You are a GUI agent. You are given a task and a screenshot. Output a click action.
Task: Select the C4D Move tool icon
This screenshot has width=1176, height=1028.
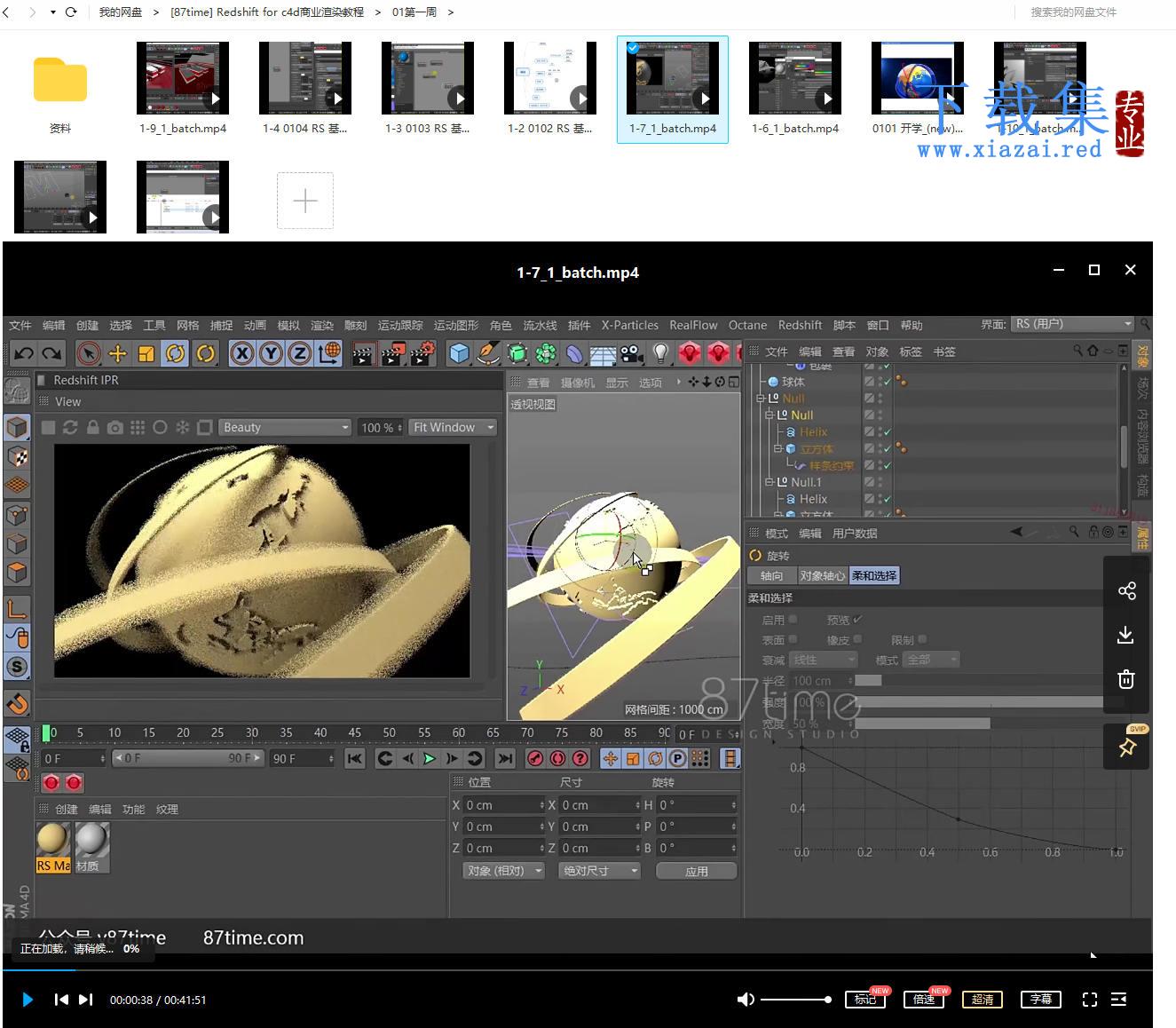[117, 353]
